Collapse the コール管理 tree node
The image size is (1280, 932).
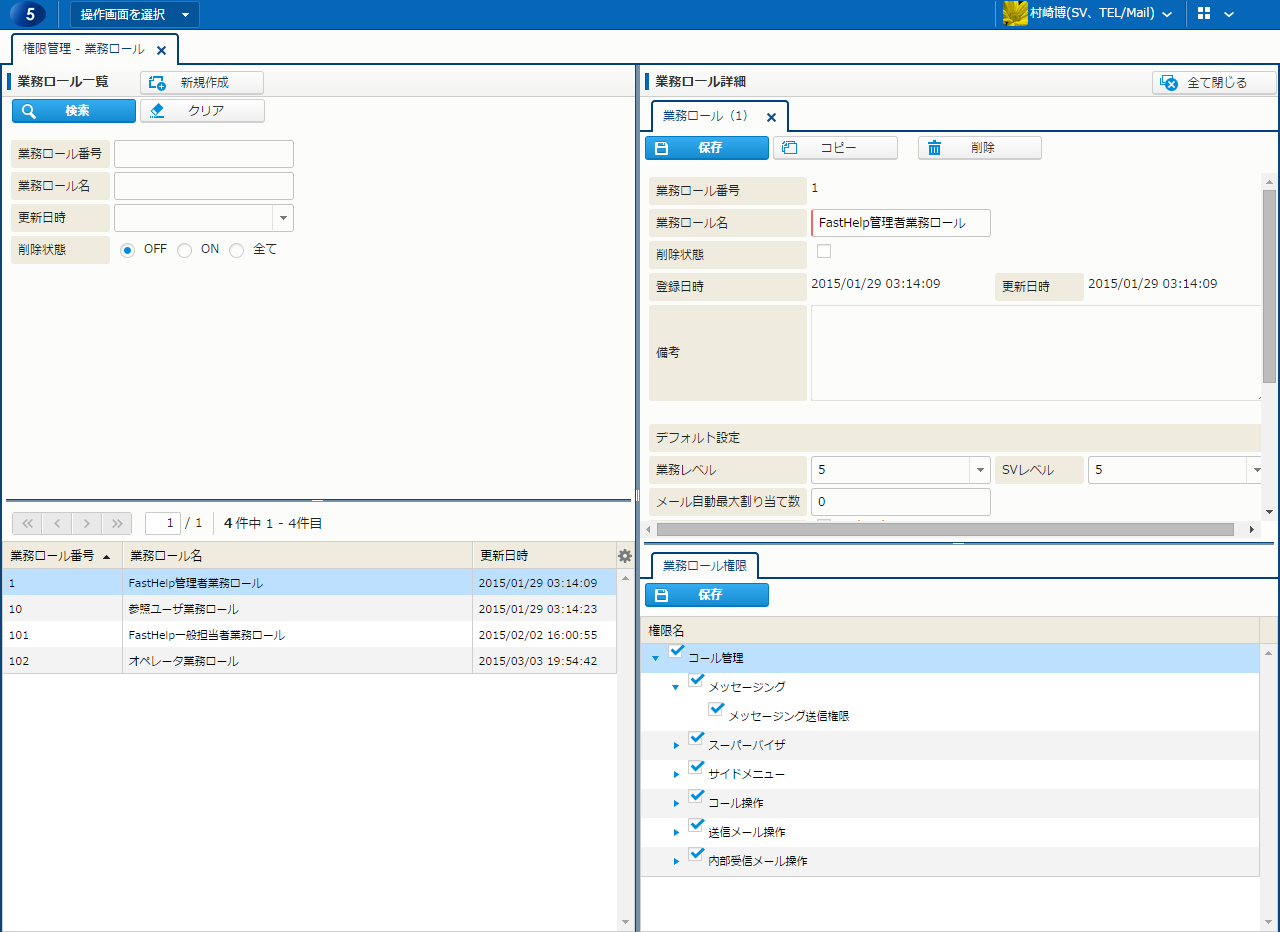[655, 658]
